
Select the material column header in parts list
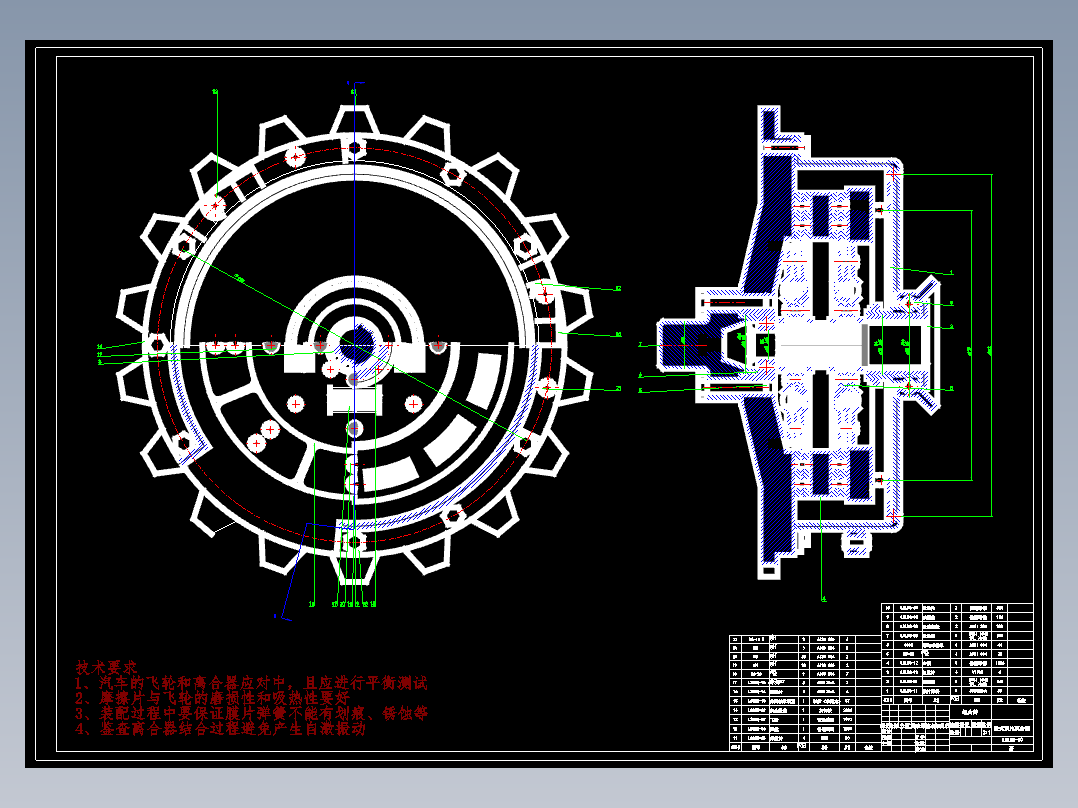[x=976, y=700]
